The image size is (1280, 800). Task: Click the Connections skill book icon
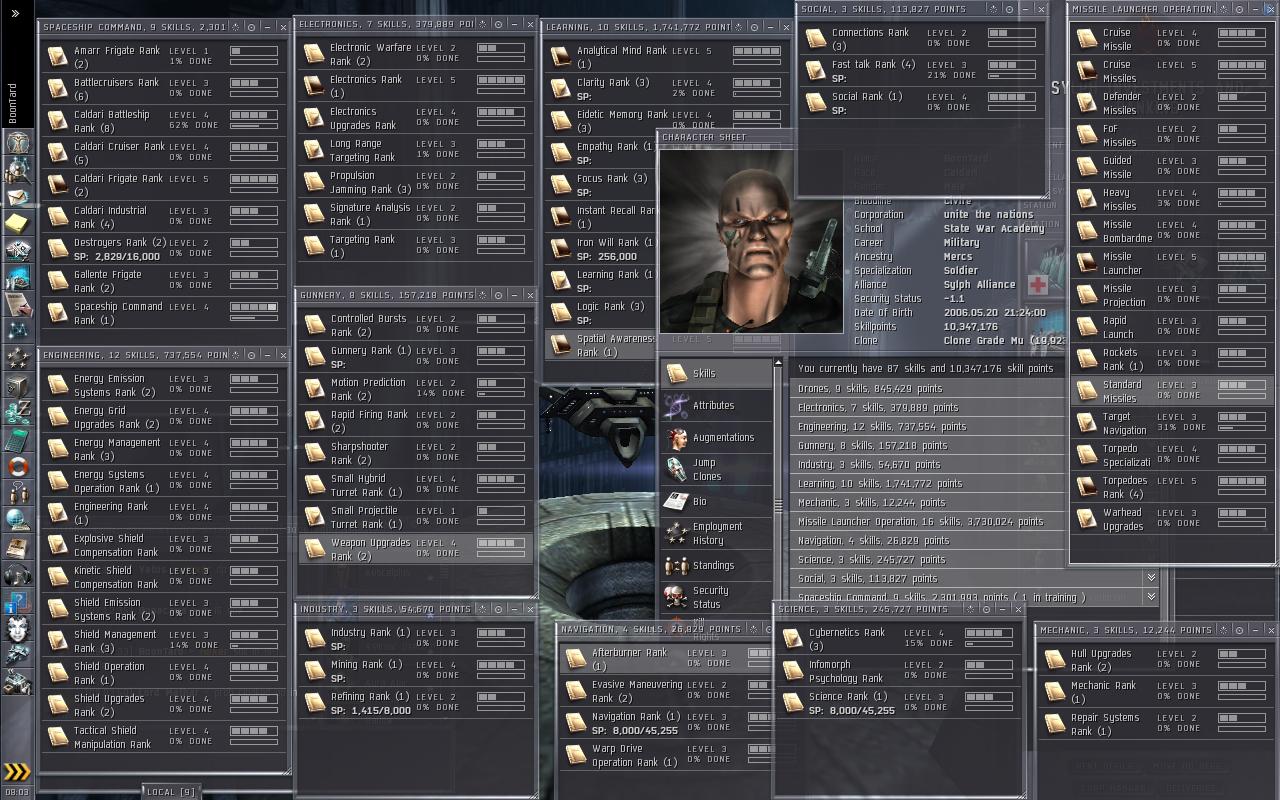tap(815, 39)
